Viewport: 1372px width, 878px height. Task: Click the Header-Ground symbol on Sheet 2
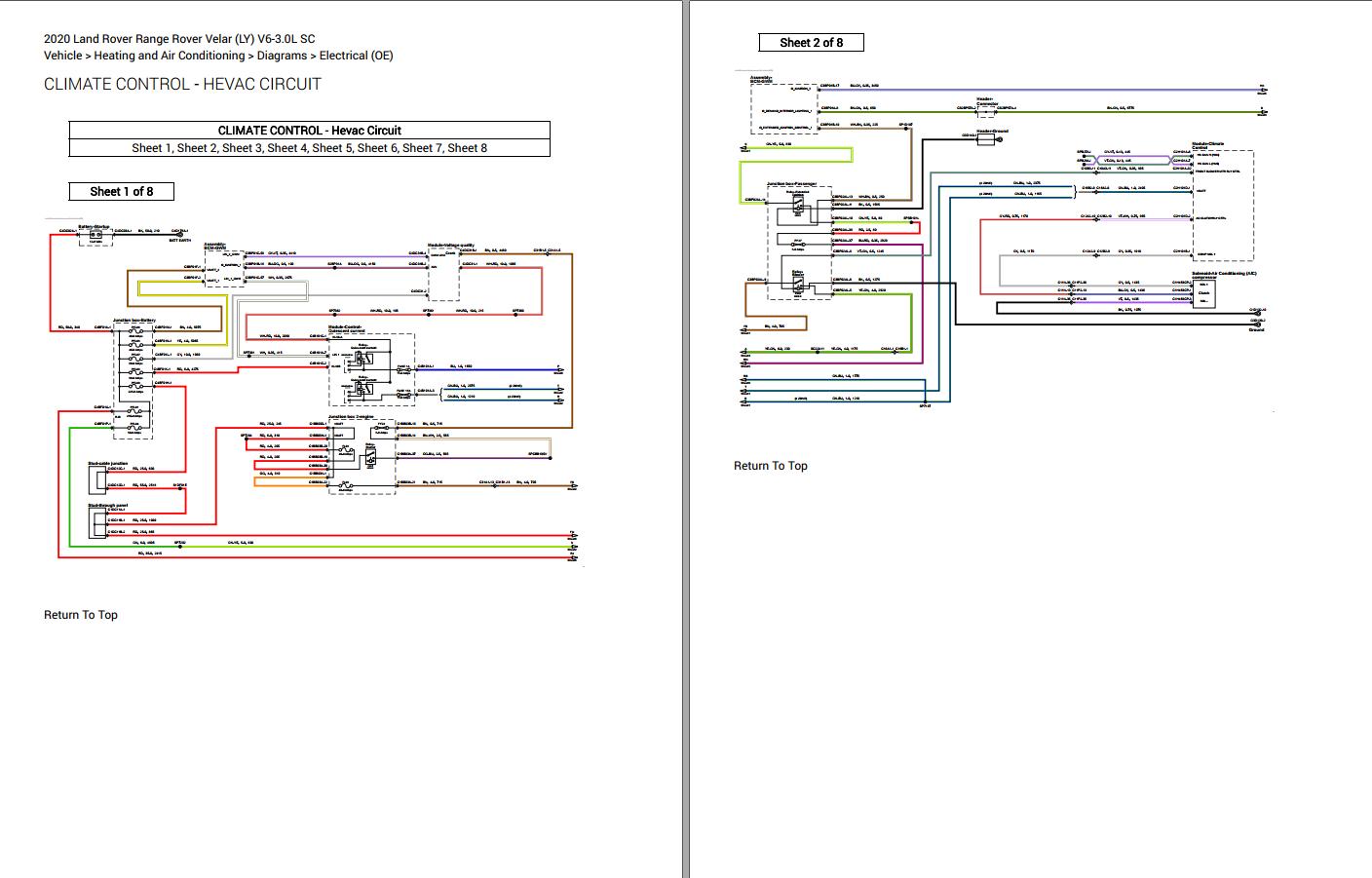tap(987, 137)
